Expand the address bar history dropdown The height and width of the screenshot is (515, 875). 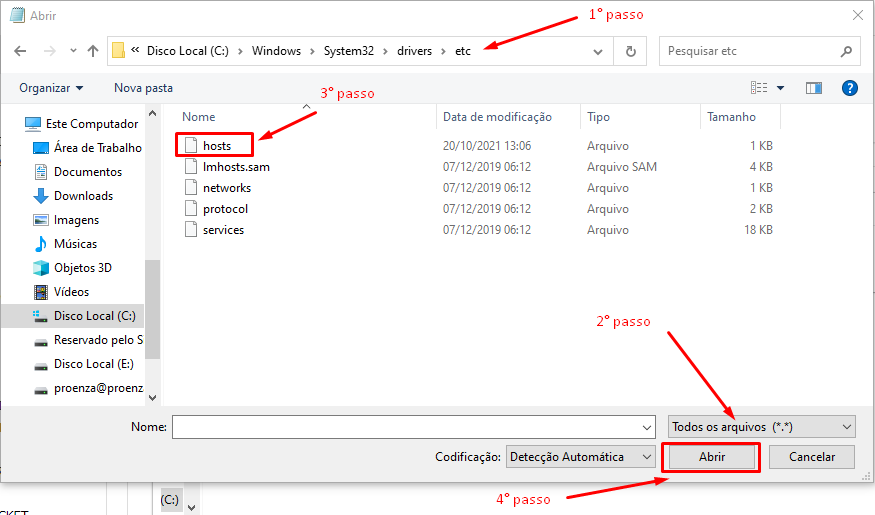tap(598, 52)
